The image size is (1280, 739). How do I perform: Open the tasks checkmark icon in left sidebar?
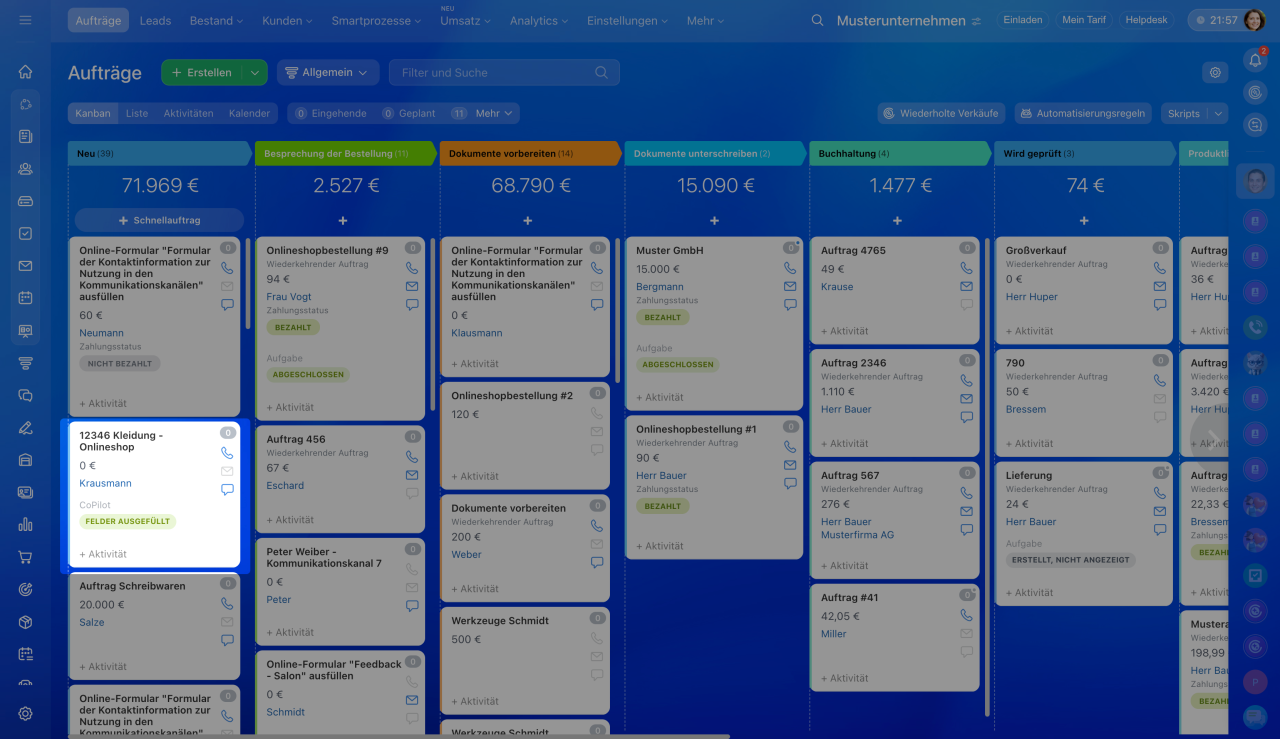[x=26, y=233]
